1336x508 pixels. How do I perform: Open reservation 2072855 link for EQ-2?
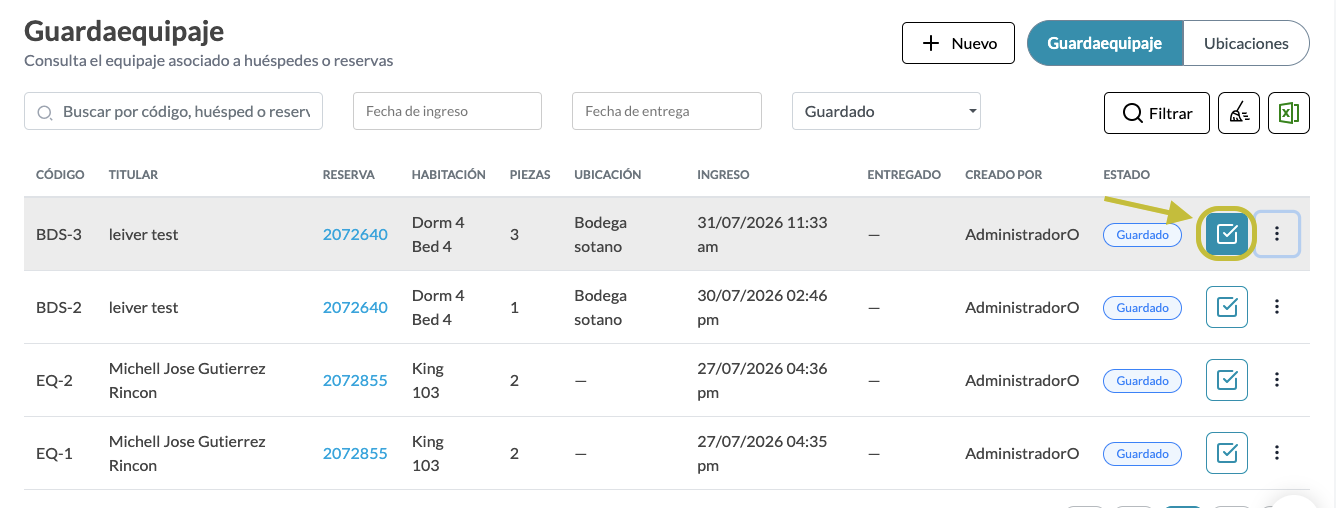coord(355,380)
